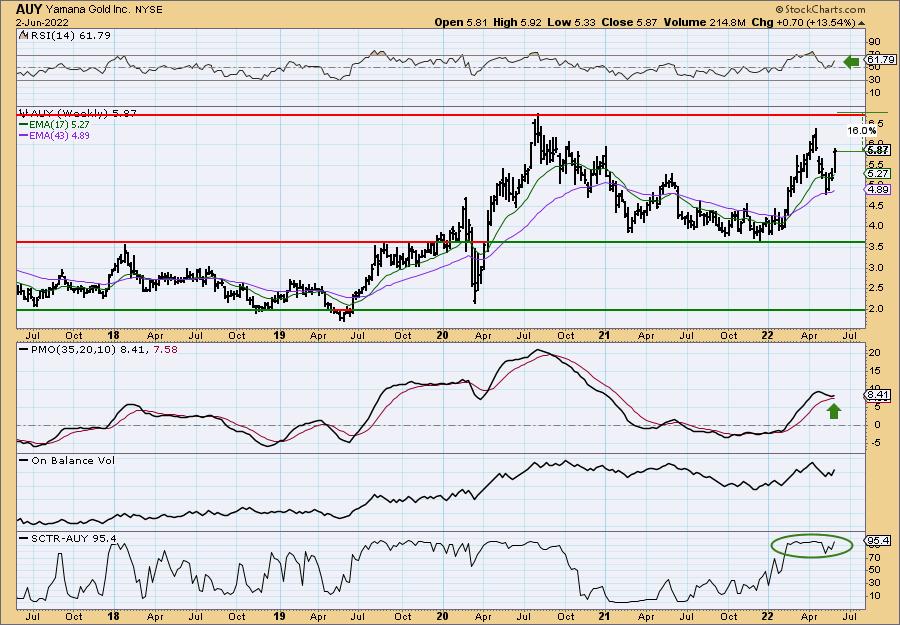Click year 18 on the price panel time axis

[x=113, y=335]
